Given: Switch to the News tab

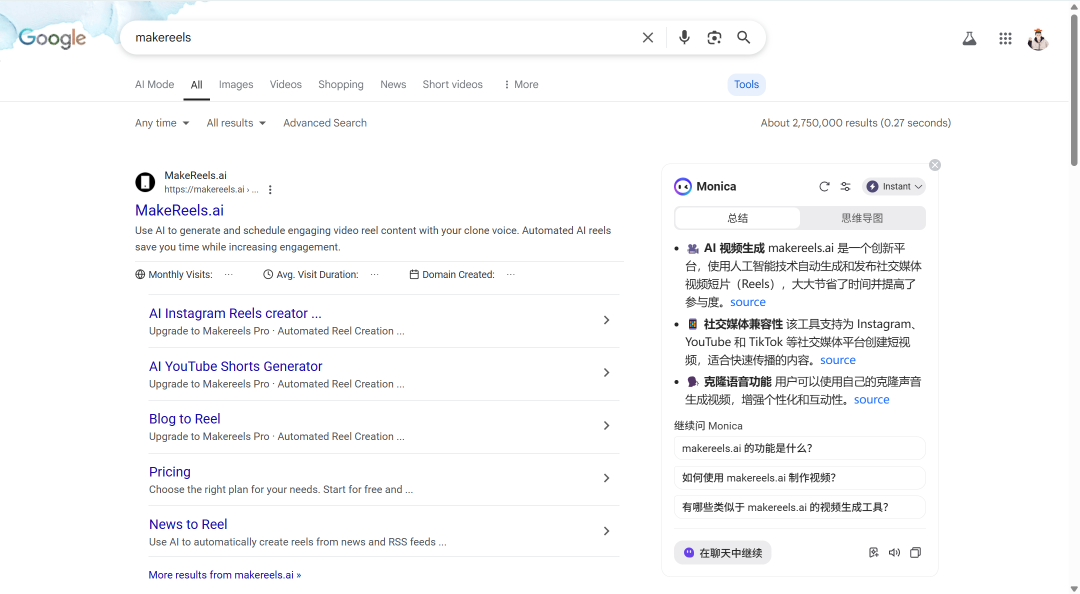Looking at the screenshot, I should coord(393,84).
